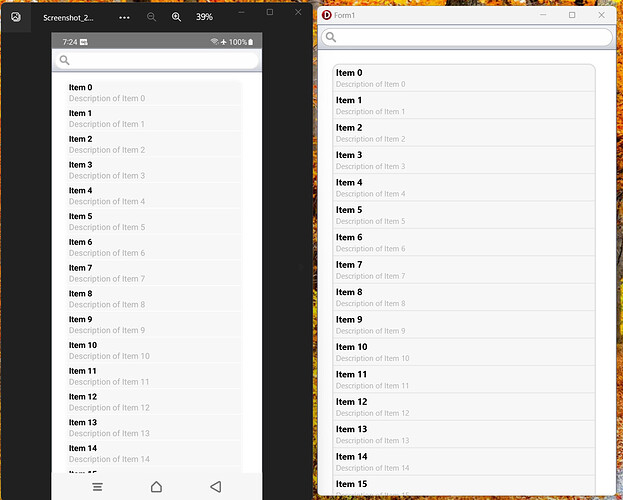Image resolution: width=623 pixels, height=500 pixels.
Task: Click Item 6 in the phone screenshot
Action: tap(153, 248)
